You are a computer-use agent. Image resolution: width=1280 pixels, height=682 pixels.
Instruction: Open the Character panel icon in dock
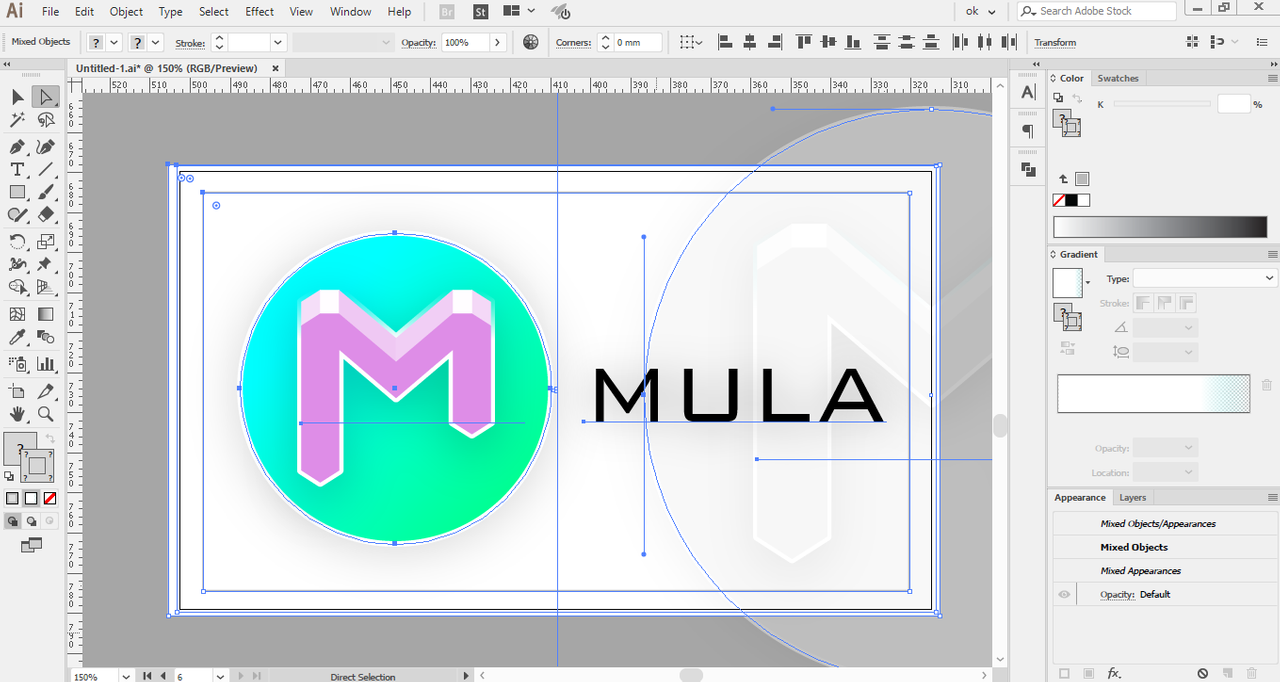[1028, 93]
